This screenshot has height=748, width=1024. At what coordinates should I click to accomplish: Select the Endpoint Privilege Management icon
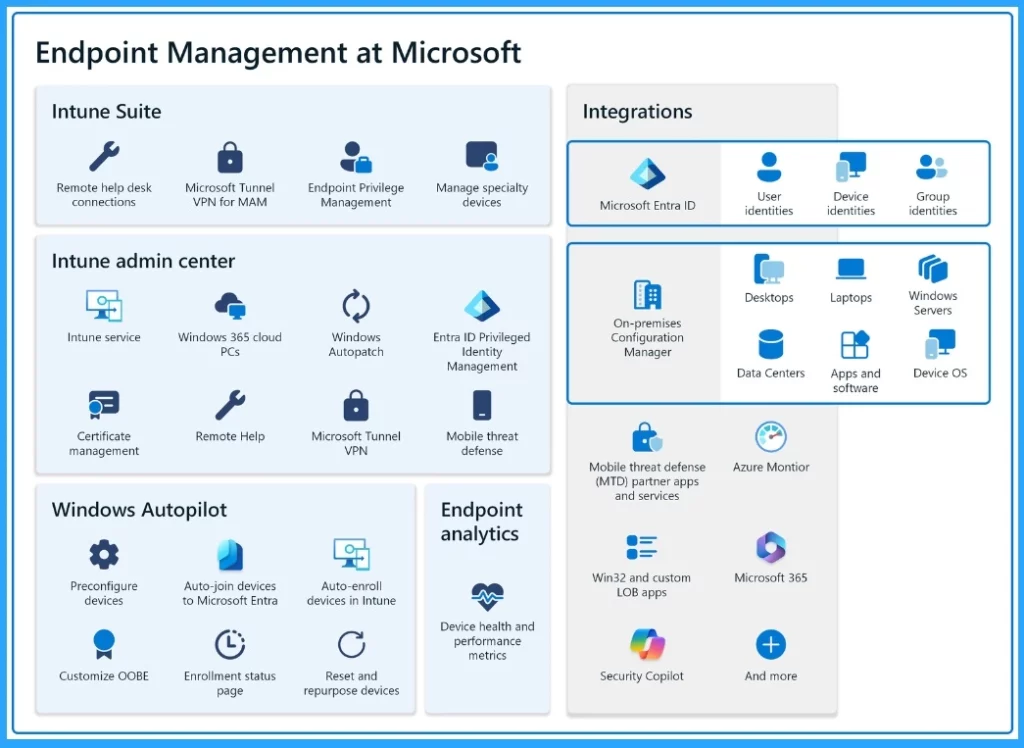point(356,157)
